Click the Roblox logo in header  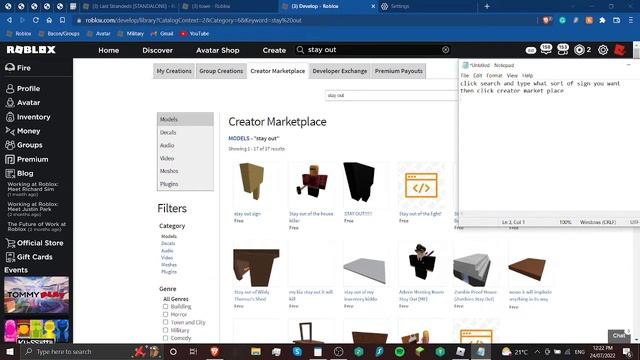(31, 50)
